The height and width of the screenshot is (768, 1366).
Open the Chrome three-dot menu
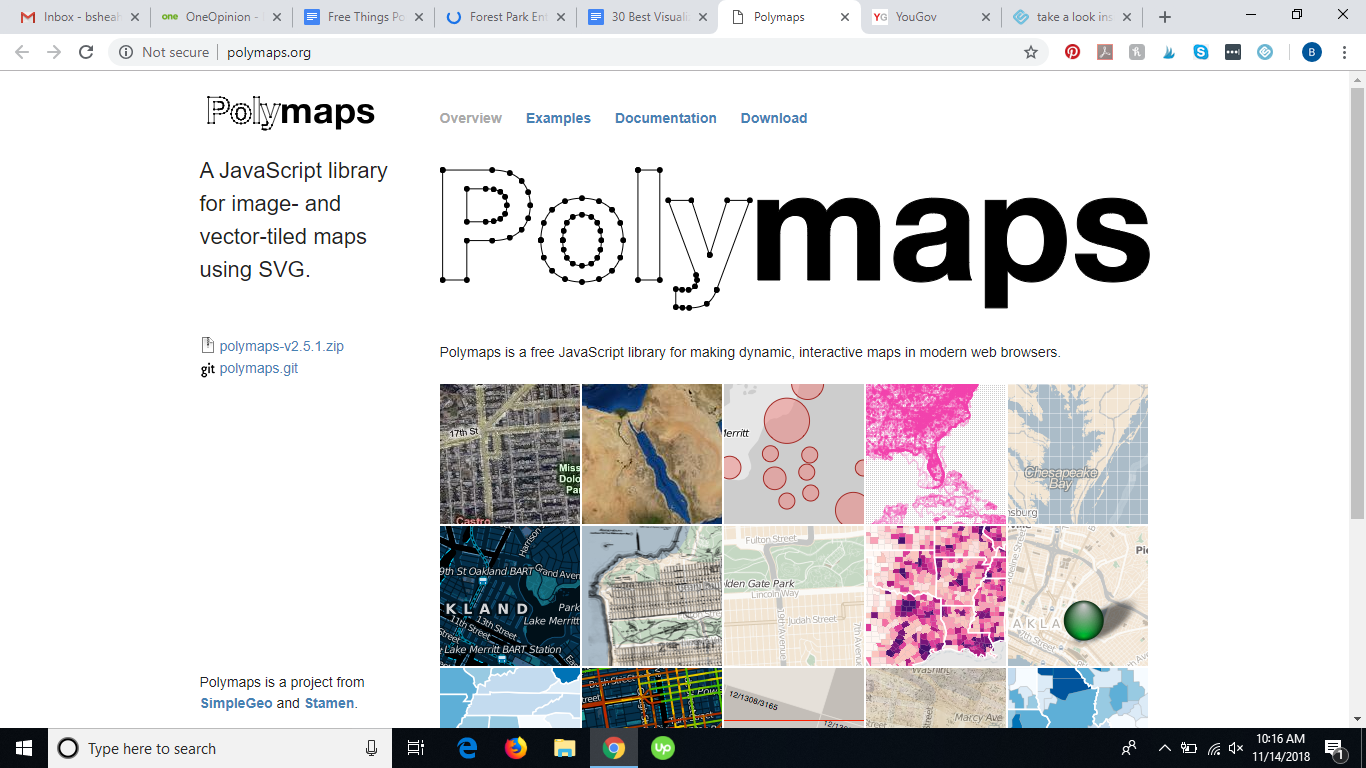click(1344, 52)
